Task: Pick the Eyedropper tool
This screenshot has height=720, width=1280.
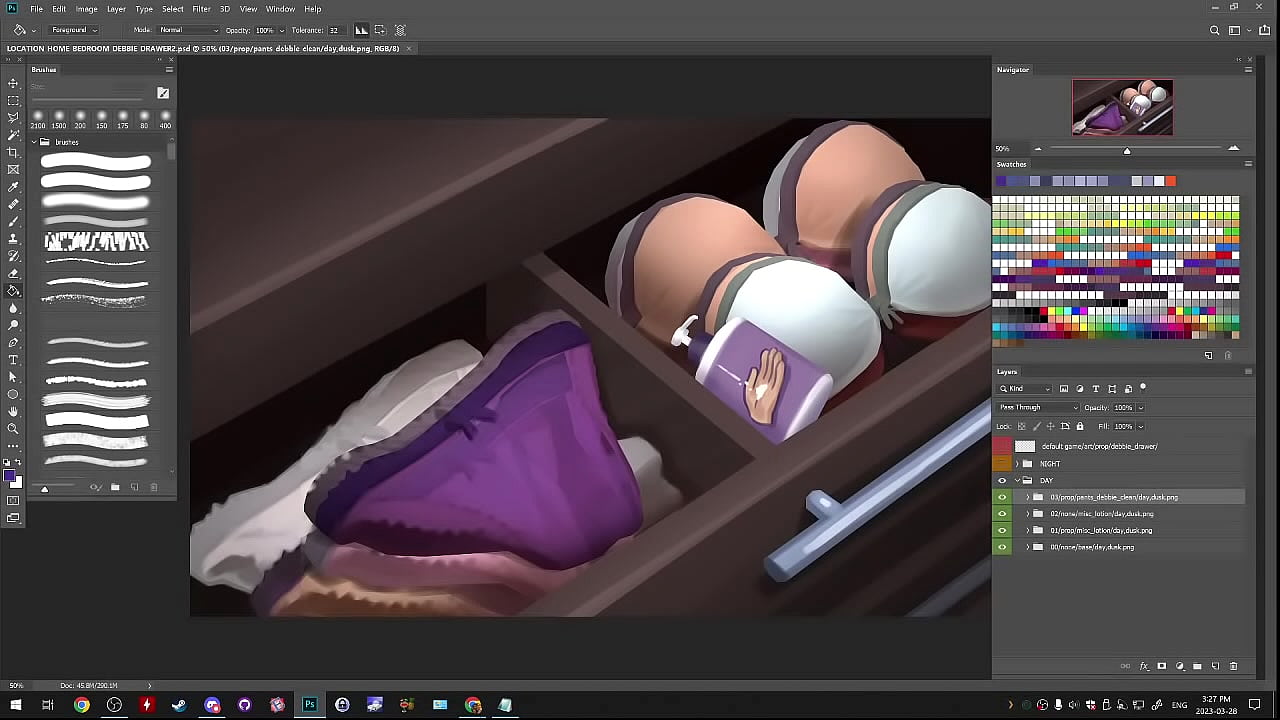Action: (13, 187)
